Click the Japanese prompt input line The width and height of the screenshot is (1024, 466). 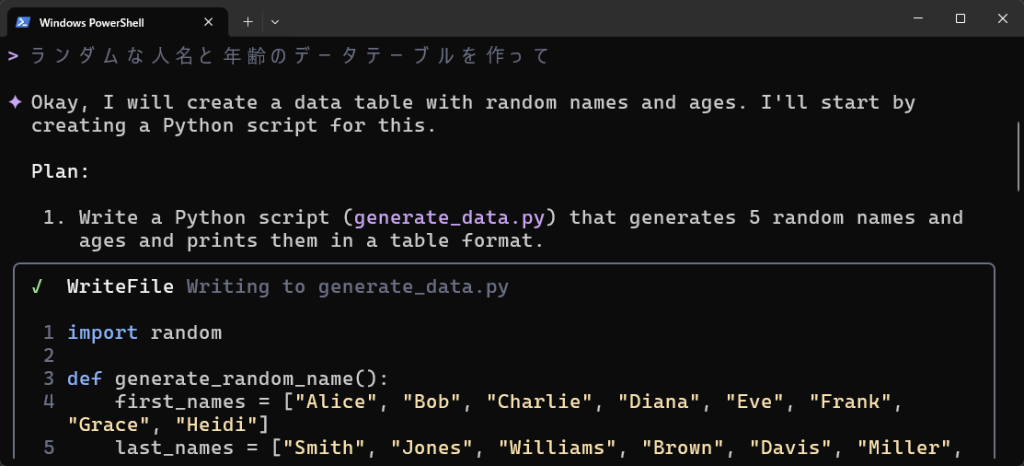(x=290, y=56)
